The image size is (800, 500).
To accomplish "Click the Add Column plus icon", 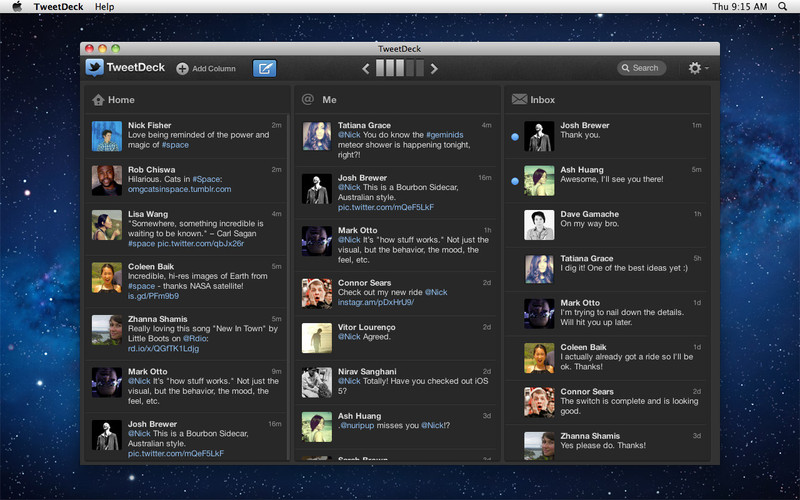I will 182,69.
